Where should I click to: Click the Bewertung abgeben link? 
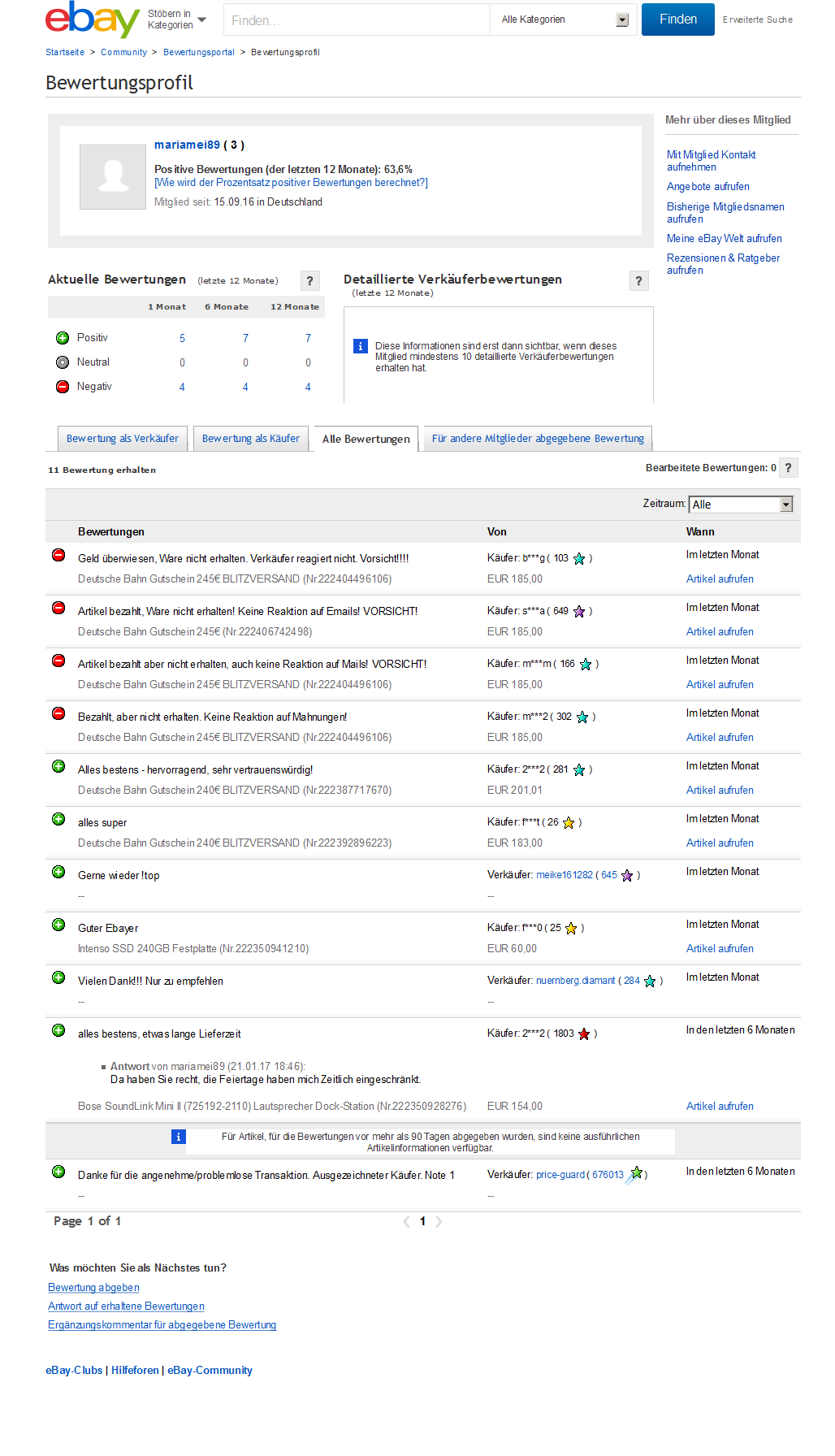[x=93, y=1288]
